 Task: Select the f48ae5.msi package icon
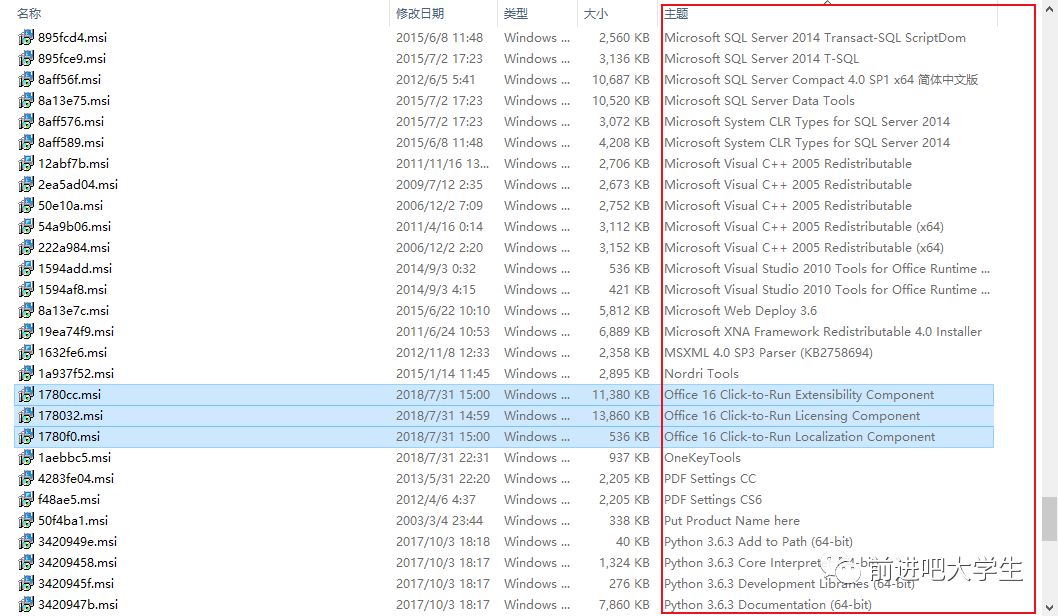pyautogui.click(x=26, y=499)
